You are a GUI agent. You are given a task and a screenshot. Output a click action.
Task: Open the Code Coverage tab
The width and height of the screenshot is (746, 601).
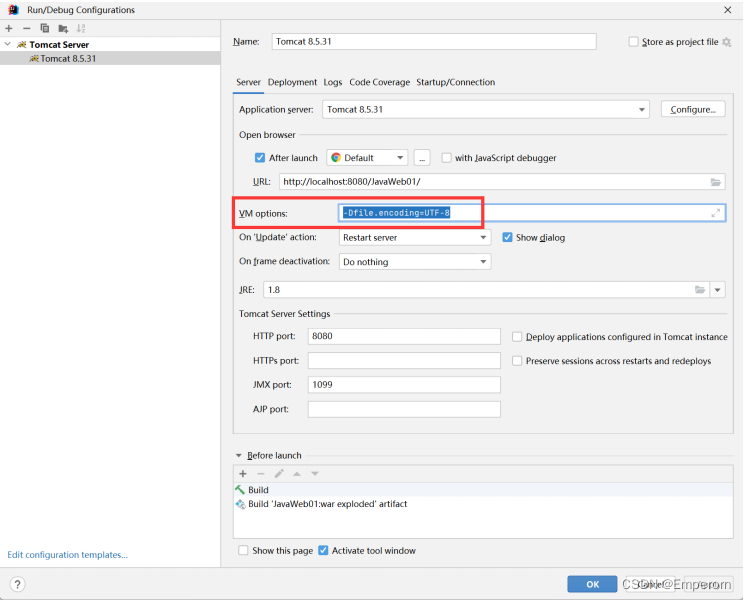(379, 82)
